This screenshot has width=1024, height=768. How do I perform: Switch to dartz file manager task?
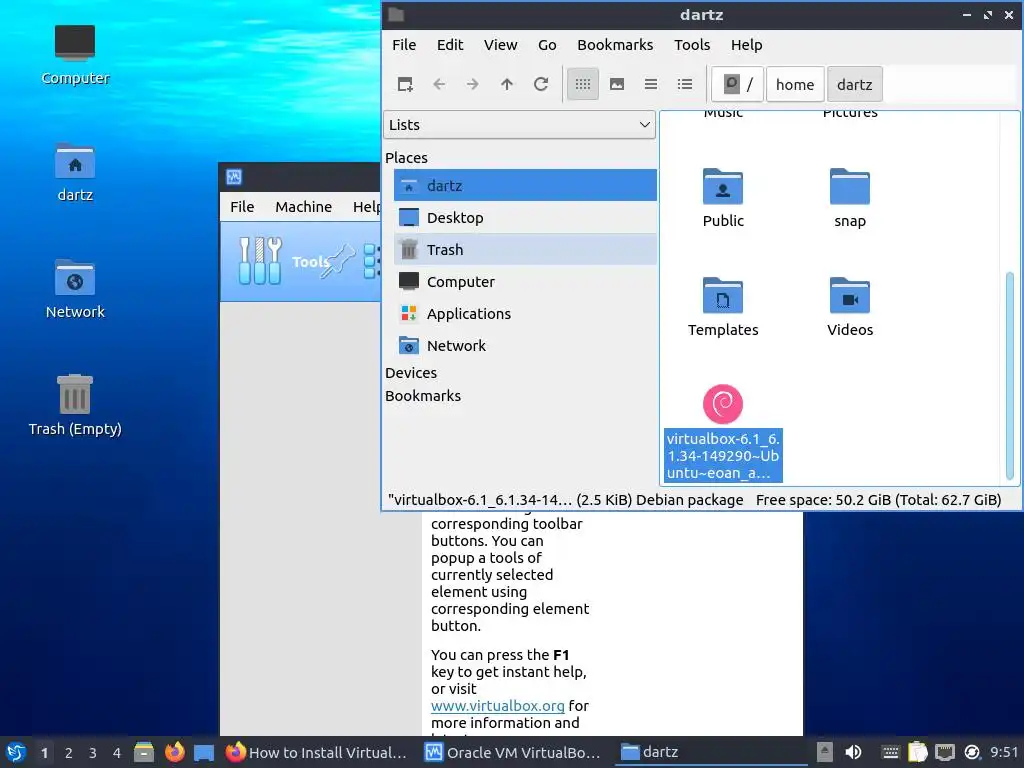[711, 752]
